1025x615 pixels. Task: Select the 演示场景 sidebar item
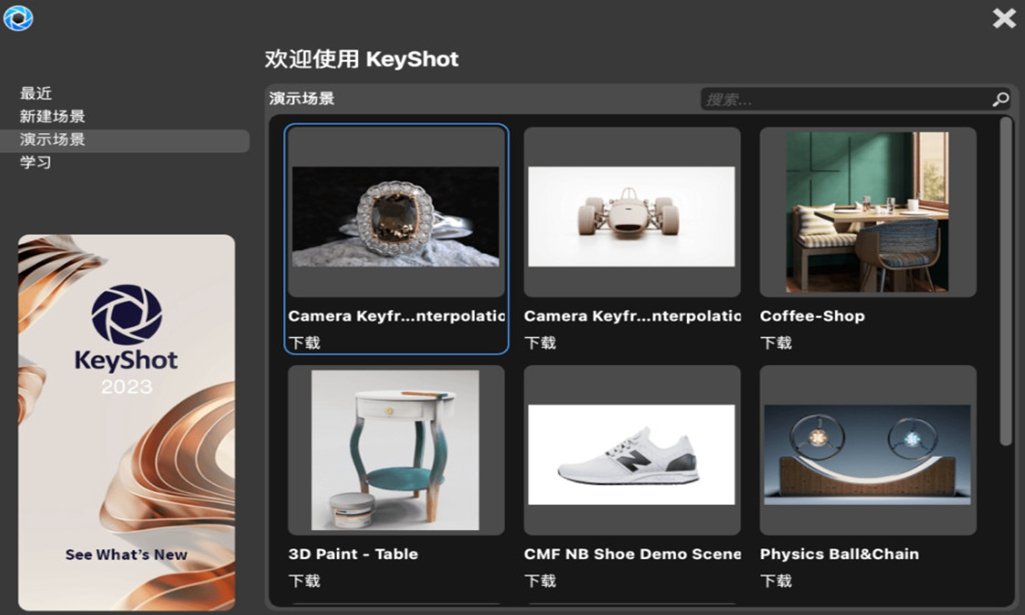click(124, 140)
